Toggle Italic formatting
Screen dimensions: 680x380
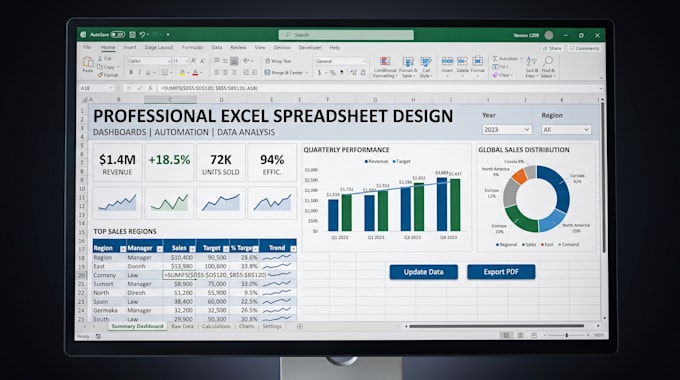tap(139, 72)
